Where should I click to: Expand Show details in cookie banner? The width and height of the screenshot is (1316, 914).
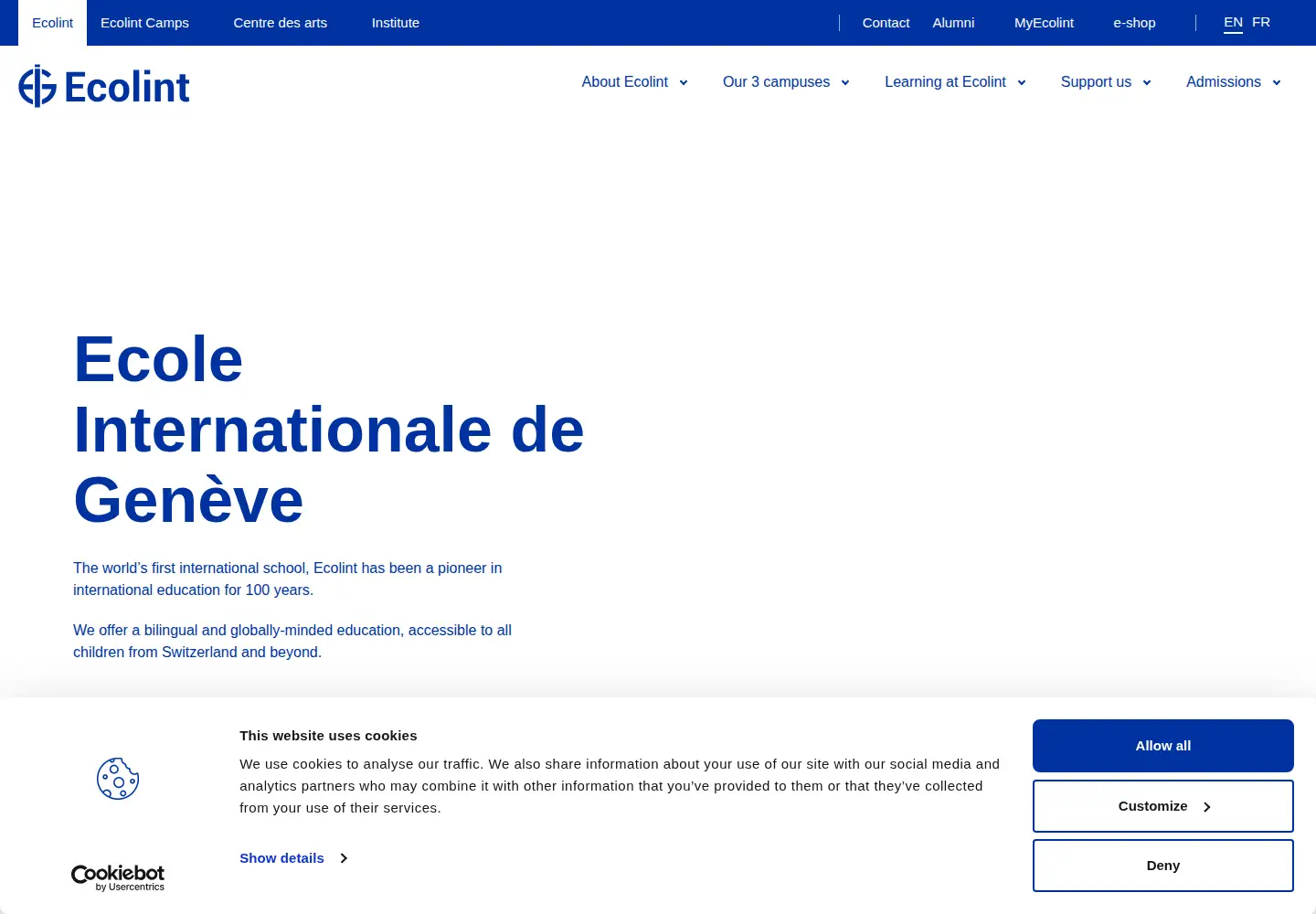click(293, 858)
